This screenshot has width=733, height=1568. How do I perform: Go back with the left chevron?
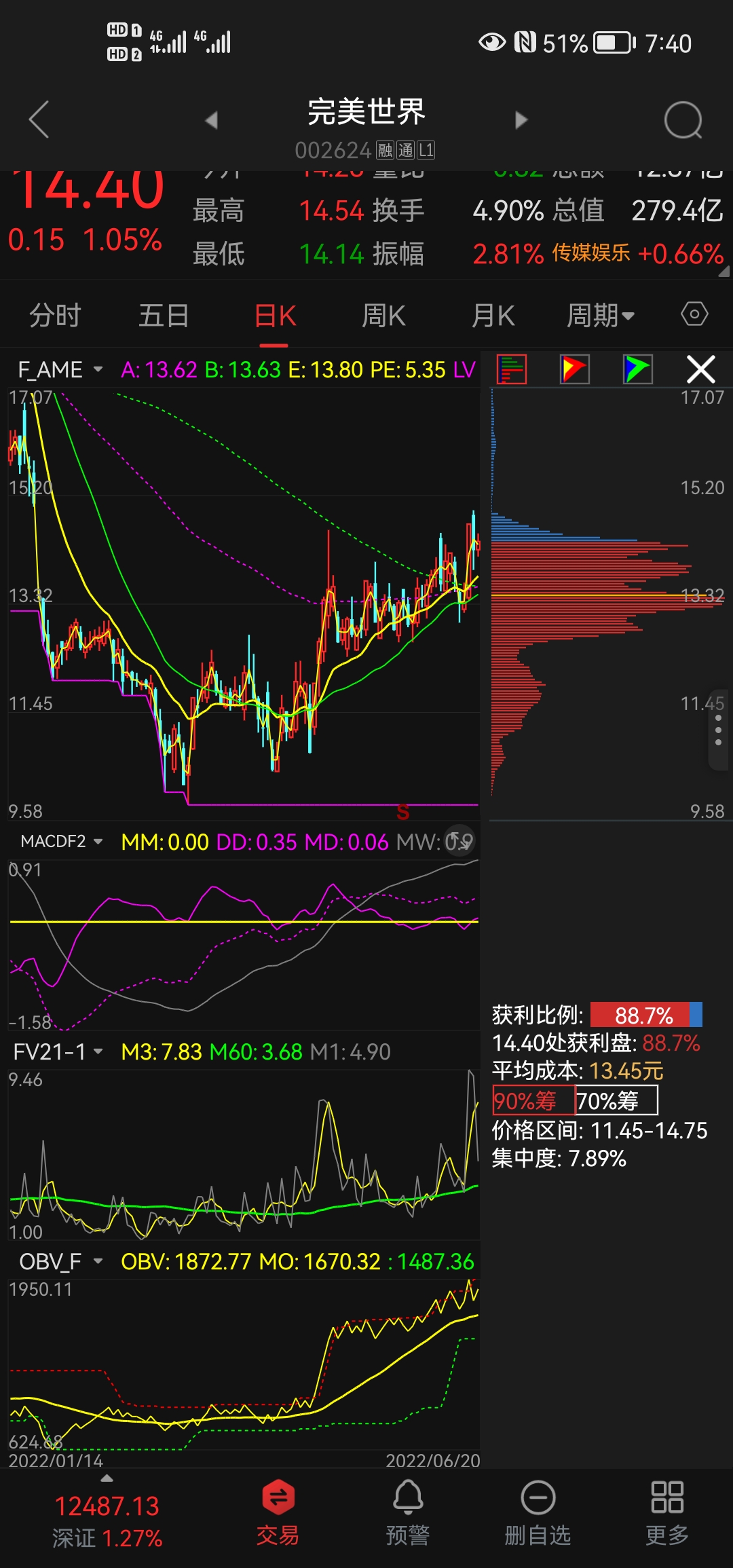coord(39,119)
